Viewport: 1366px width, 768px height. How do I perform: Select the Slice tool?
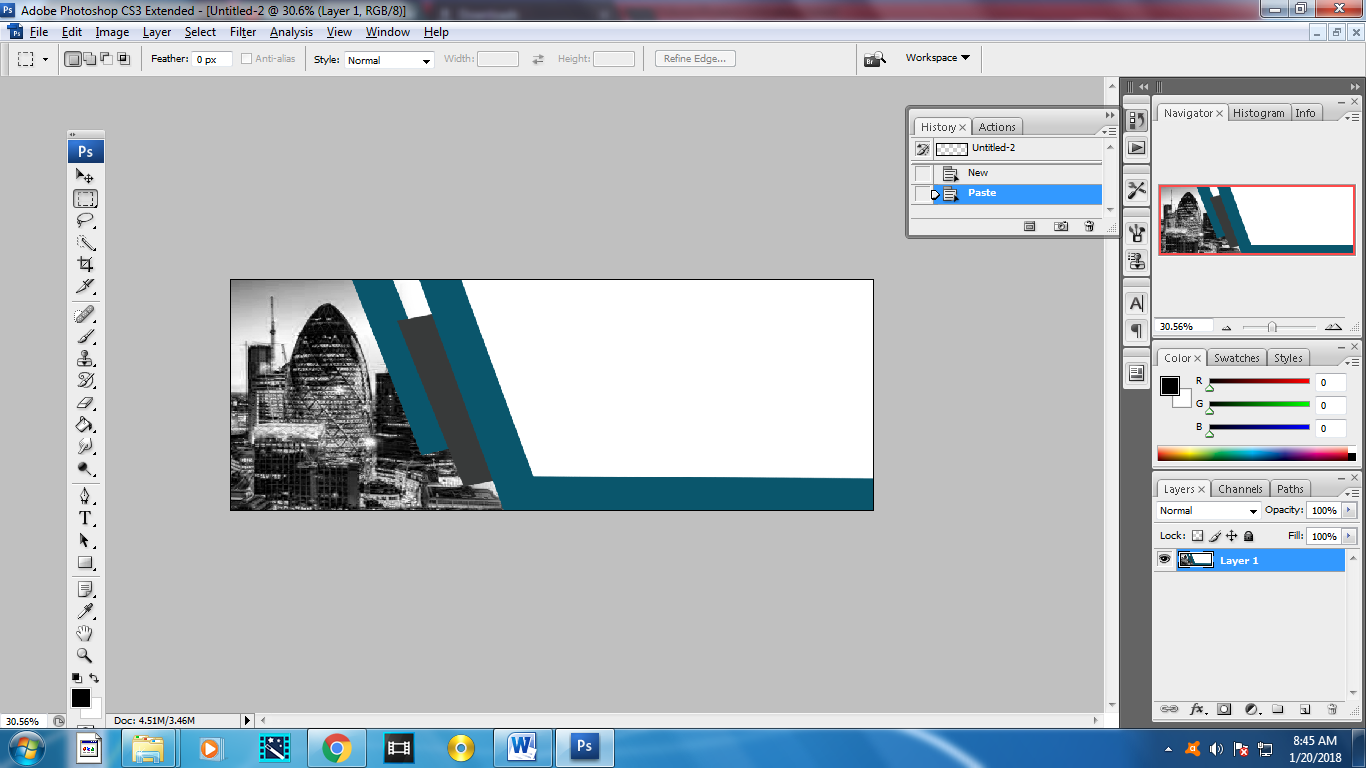point(85,287)
